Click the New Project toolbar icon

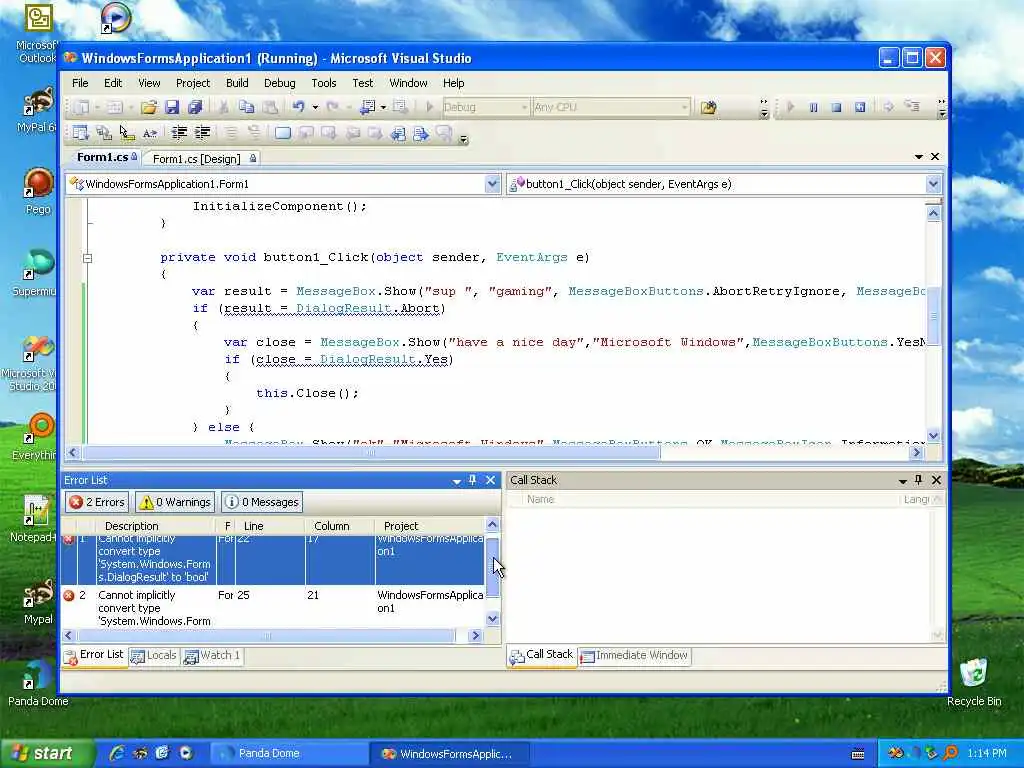pyautogui.click(x=82, y=107)
